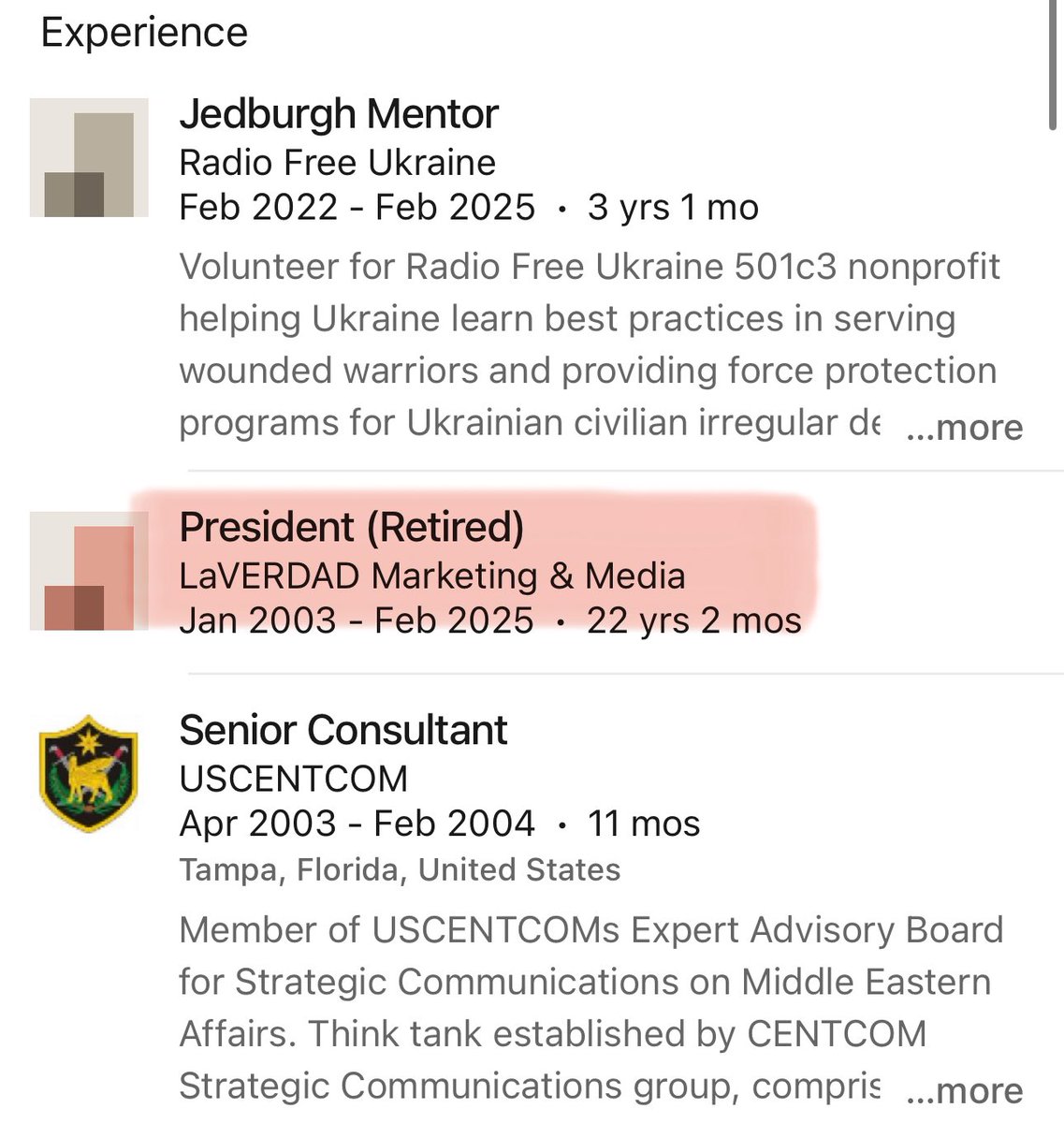Click the Apr 2003 - Feb 2004 date range
Viewport: 1064px width, 1123px height.
(x=357, y=824)
